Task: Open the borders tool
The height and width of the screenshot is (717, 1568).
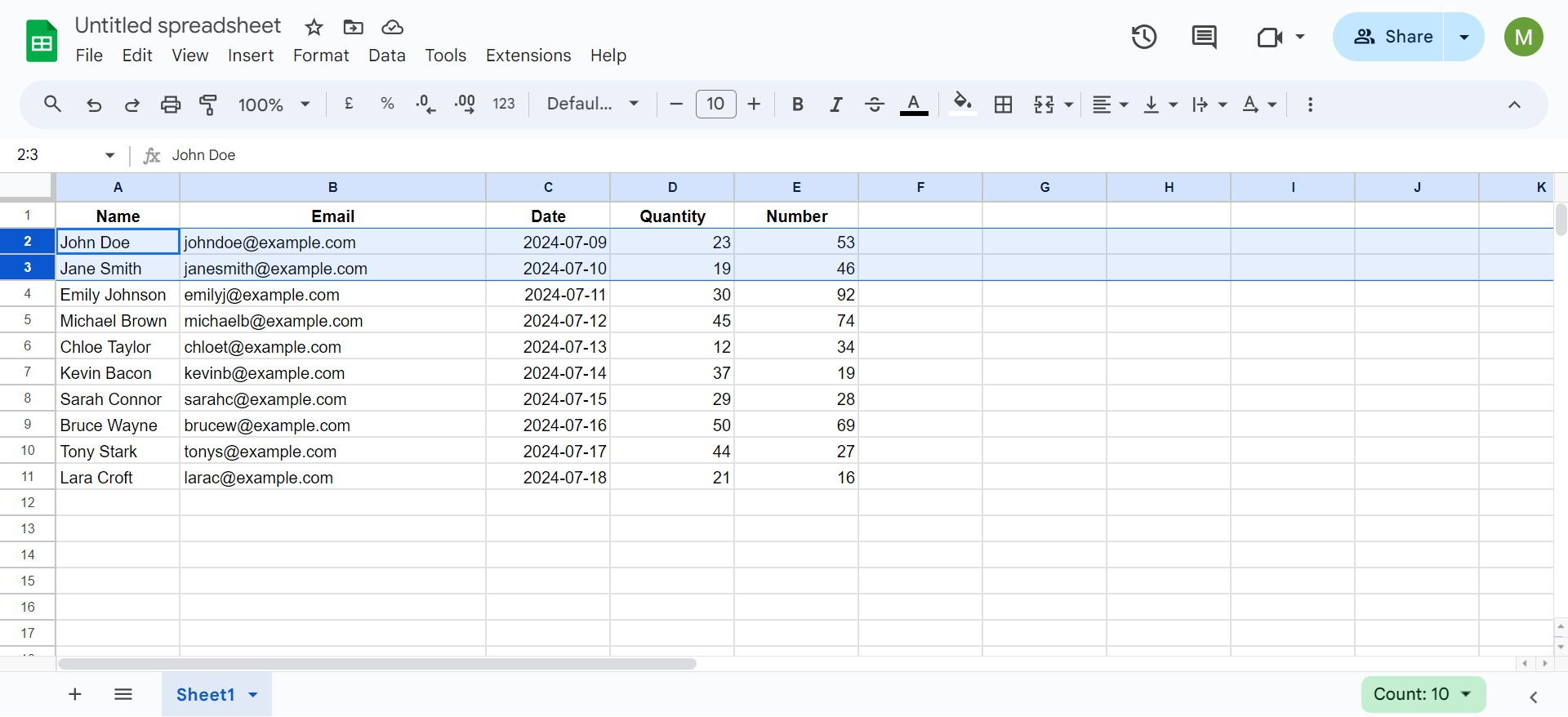Action: 1003,105
